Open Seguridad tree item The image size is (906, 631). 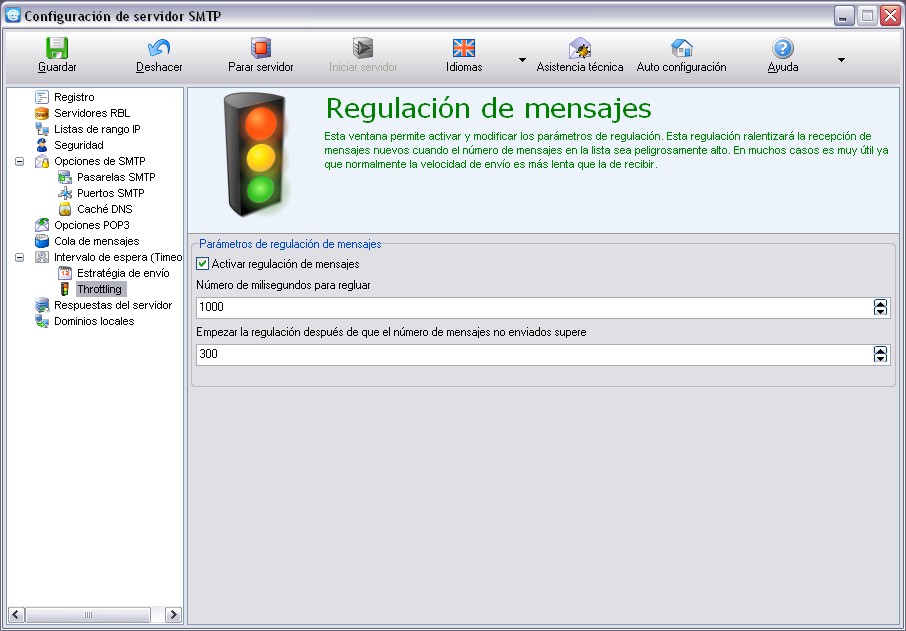coord(79,145)
